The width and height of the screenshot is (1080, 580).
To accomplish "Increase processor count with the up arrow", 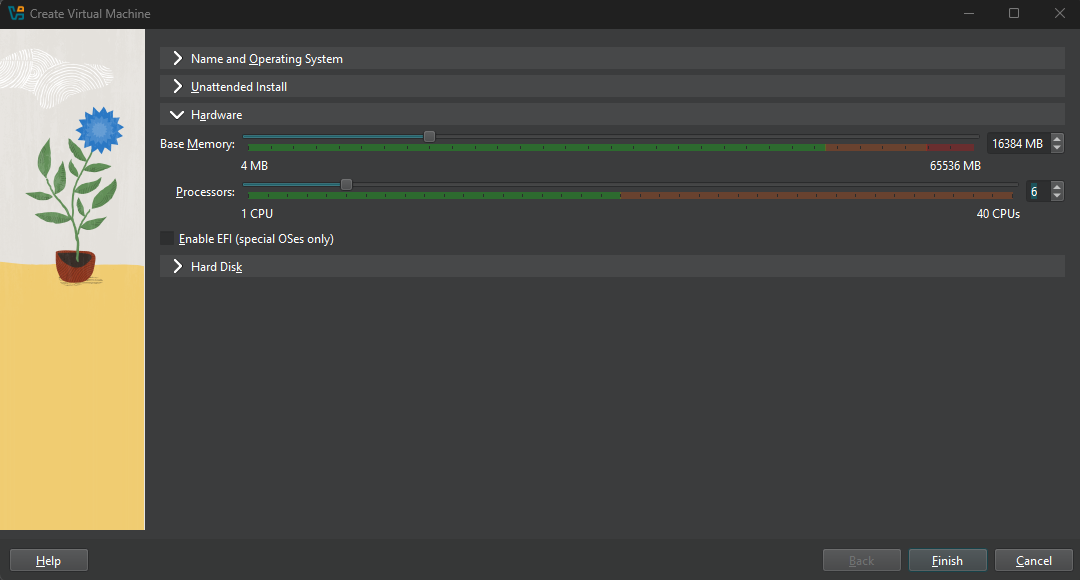I will pyautogui.click(x=1058, y=187).
